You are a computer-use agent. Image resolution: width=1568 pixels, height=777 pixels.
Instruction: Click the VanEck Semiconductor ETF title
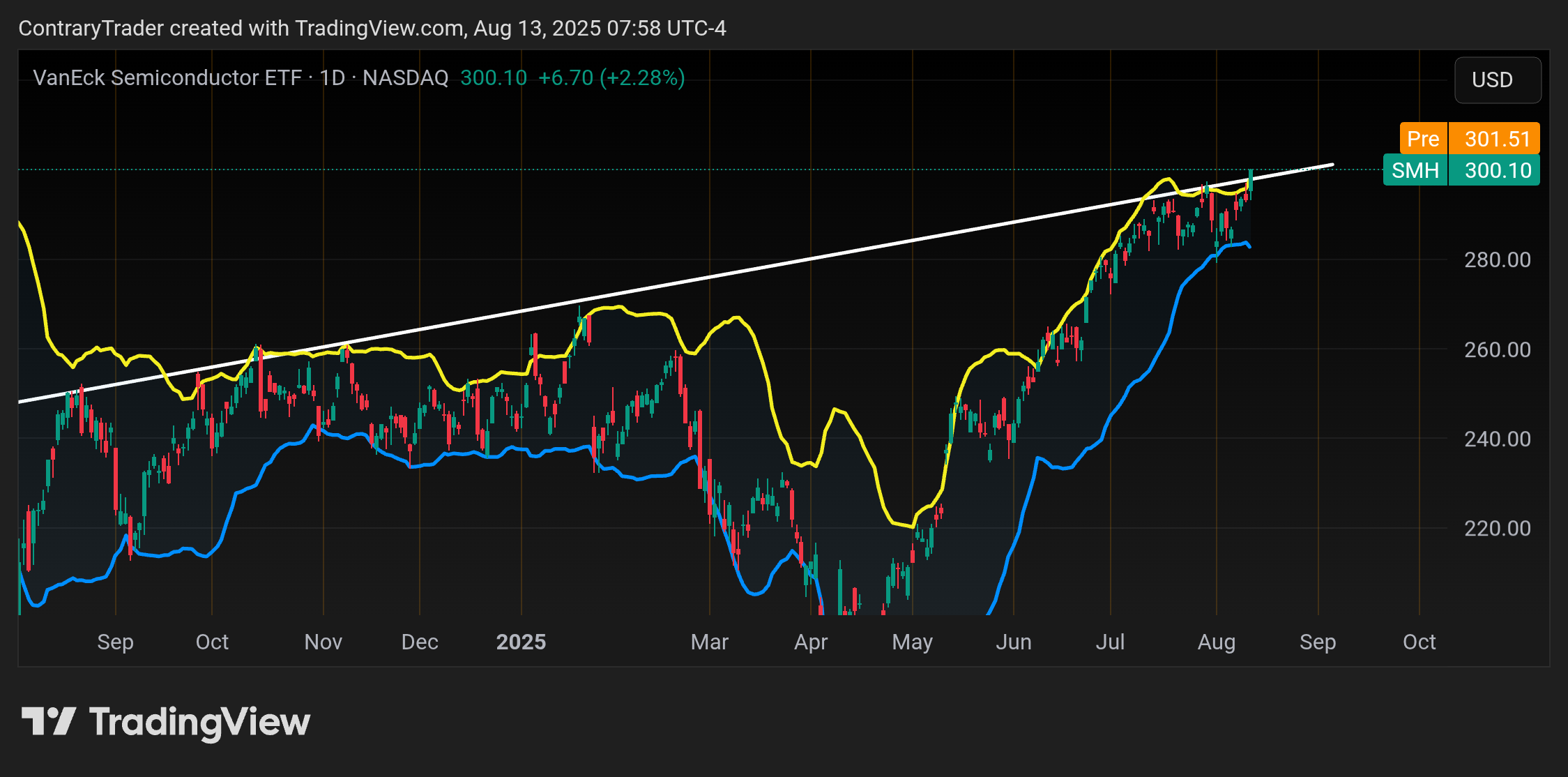[x=167, y=77]
